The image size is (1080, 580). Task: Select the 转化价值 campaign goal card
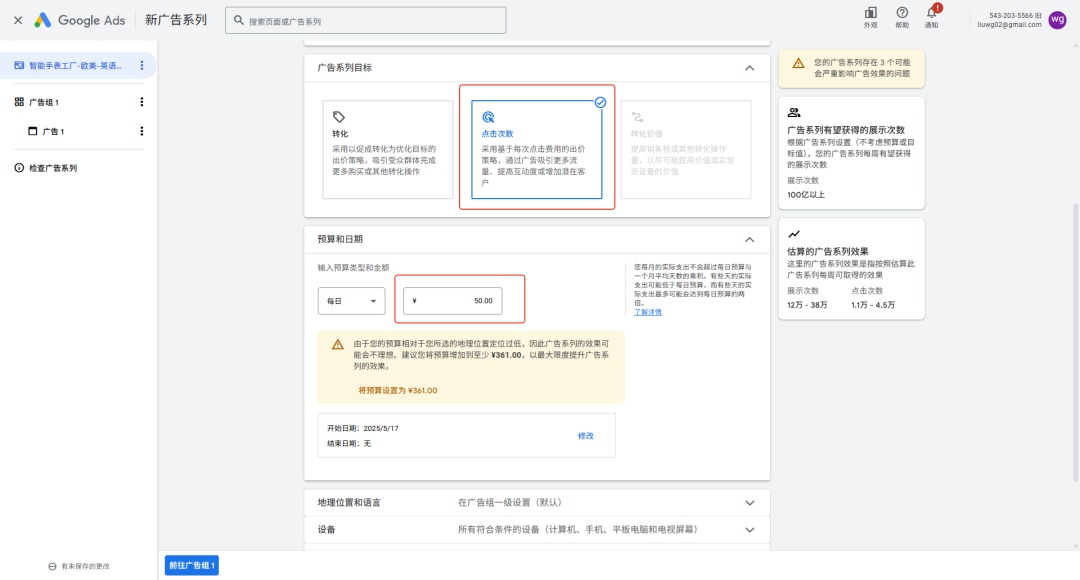(685, 149)
